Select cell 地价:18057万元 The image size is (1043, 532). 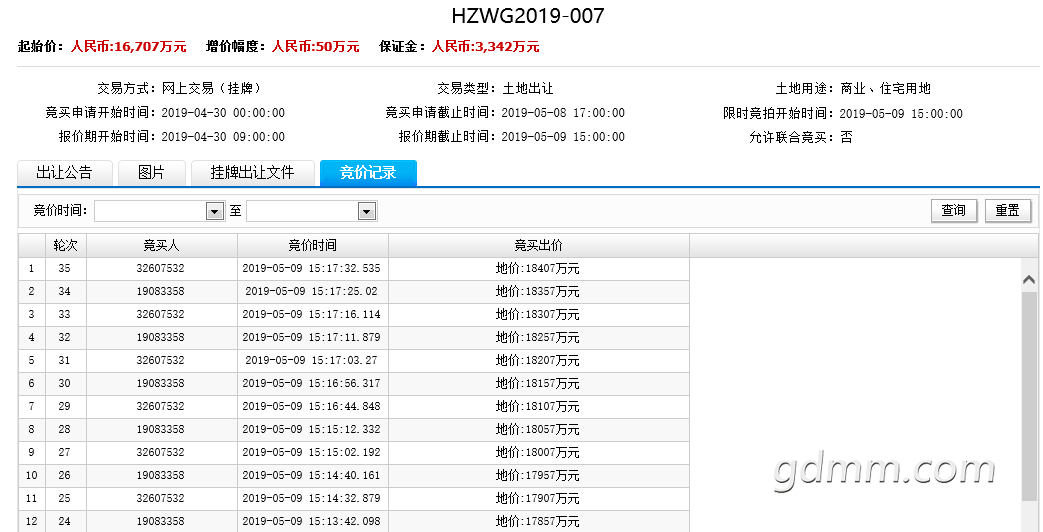(x=537, y=430)
